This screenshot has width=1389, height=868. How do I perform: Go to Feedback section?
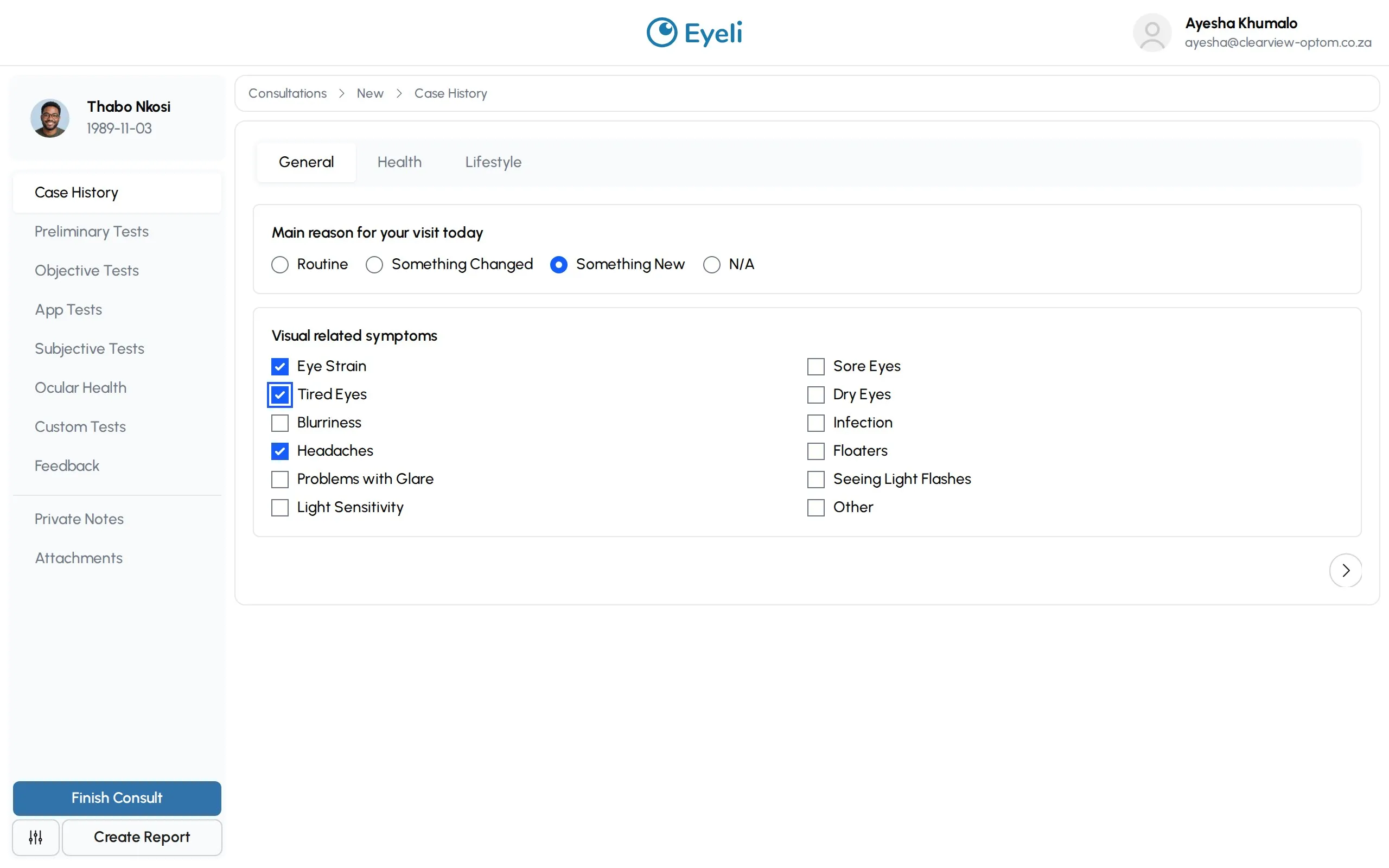(x=117, y=465)
